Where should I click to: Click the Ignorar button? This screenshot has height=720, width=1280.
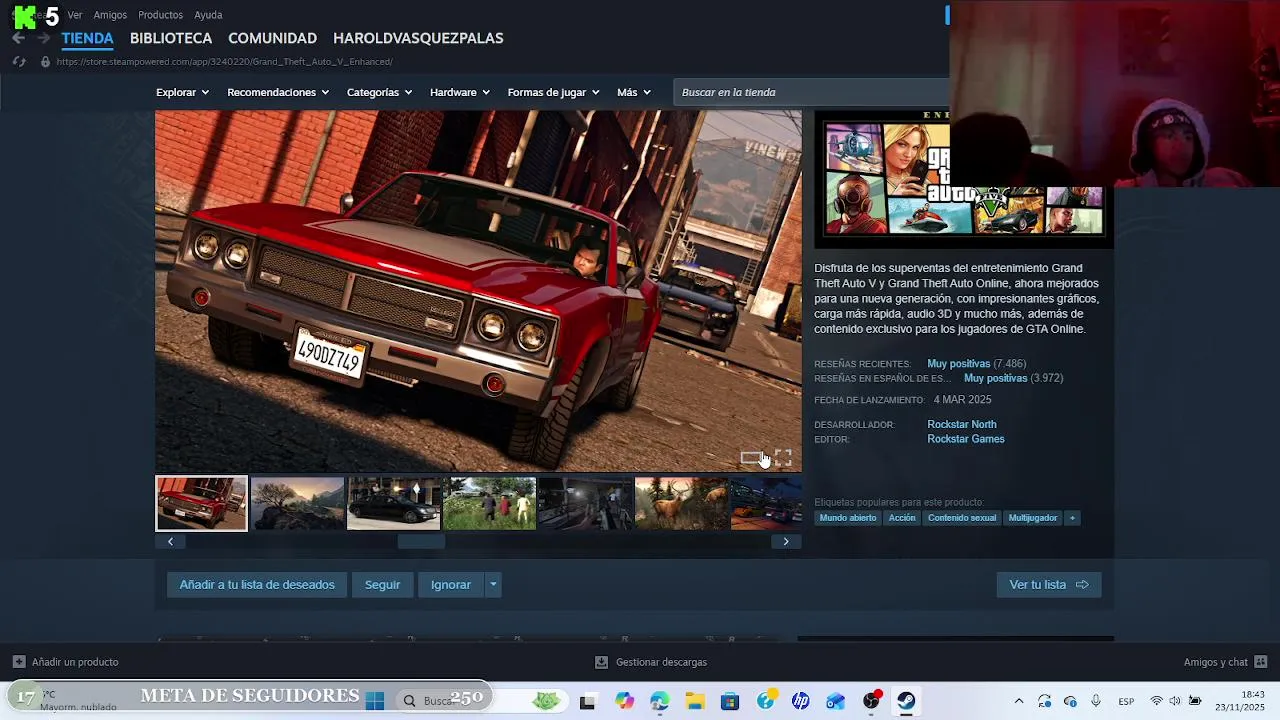(x=451, y=585)
